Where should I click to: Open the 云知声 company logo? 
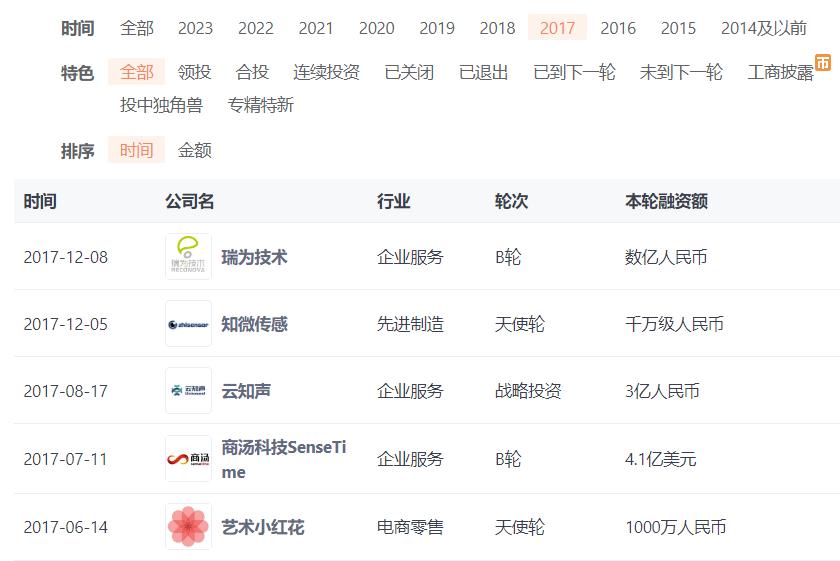(x=188, y=391)
